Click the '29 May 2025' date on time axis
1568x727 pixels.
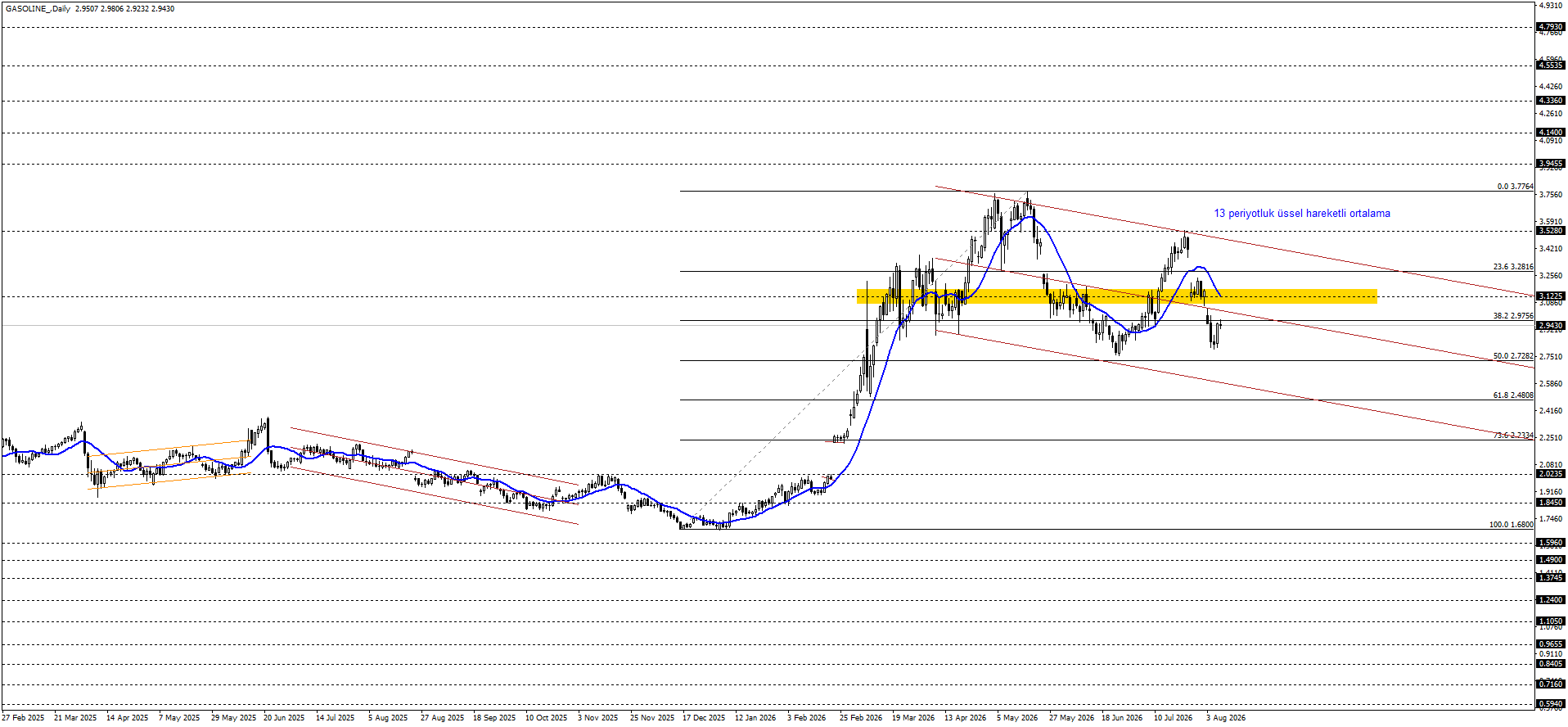coord(233,718)
